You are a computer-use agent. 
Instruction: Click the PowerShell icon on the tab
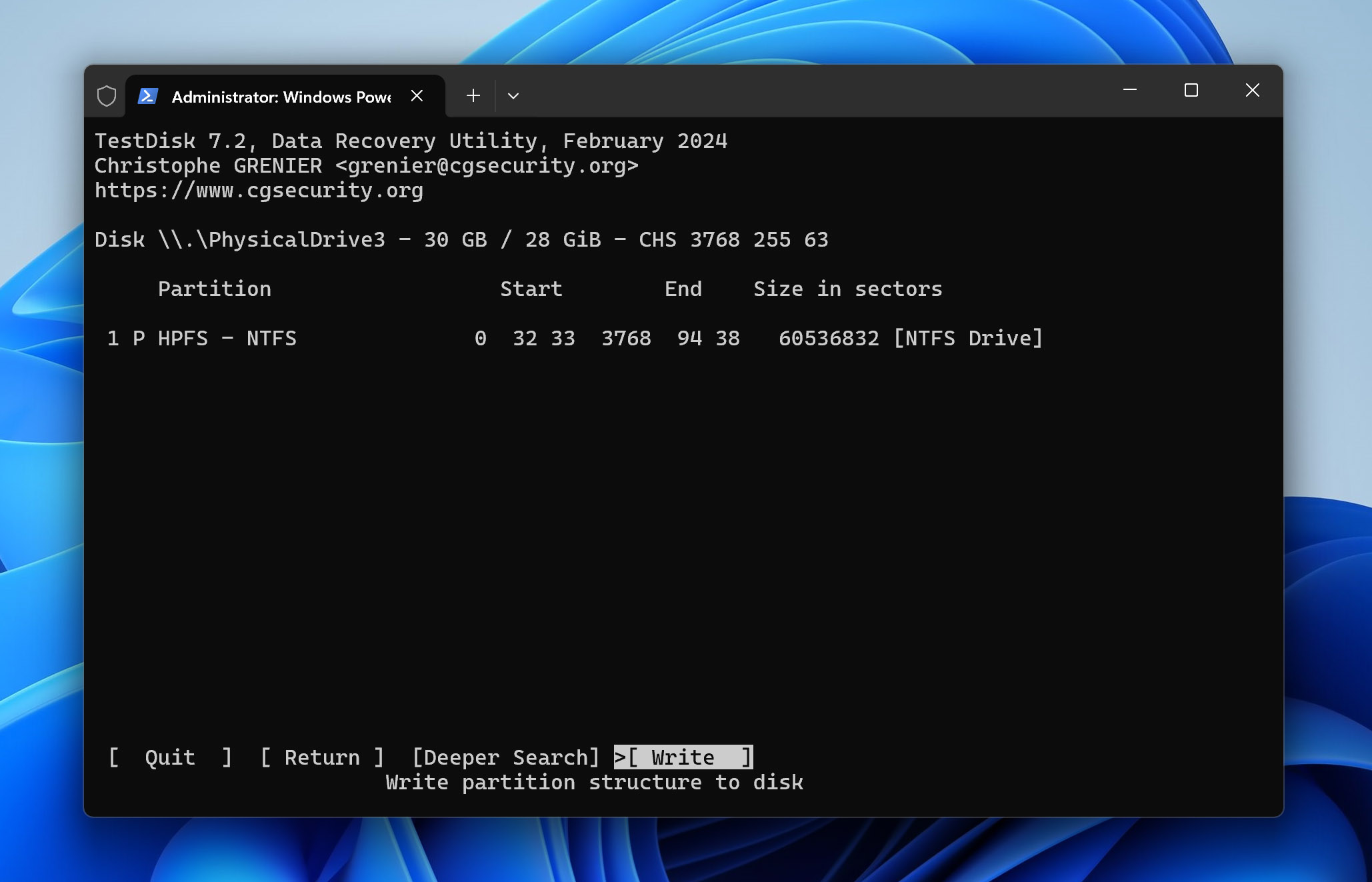pyautogui.click(x=147, y=96)
